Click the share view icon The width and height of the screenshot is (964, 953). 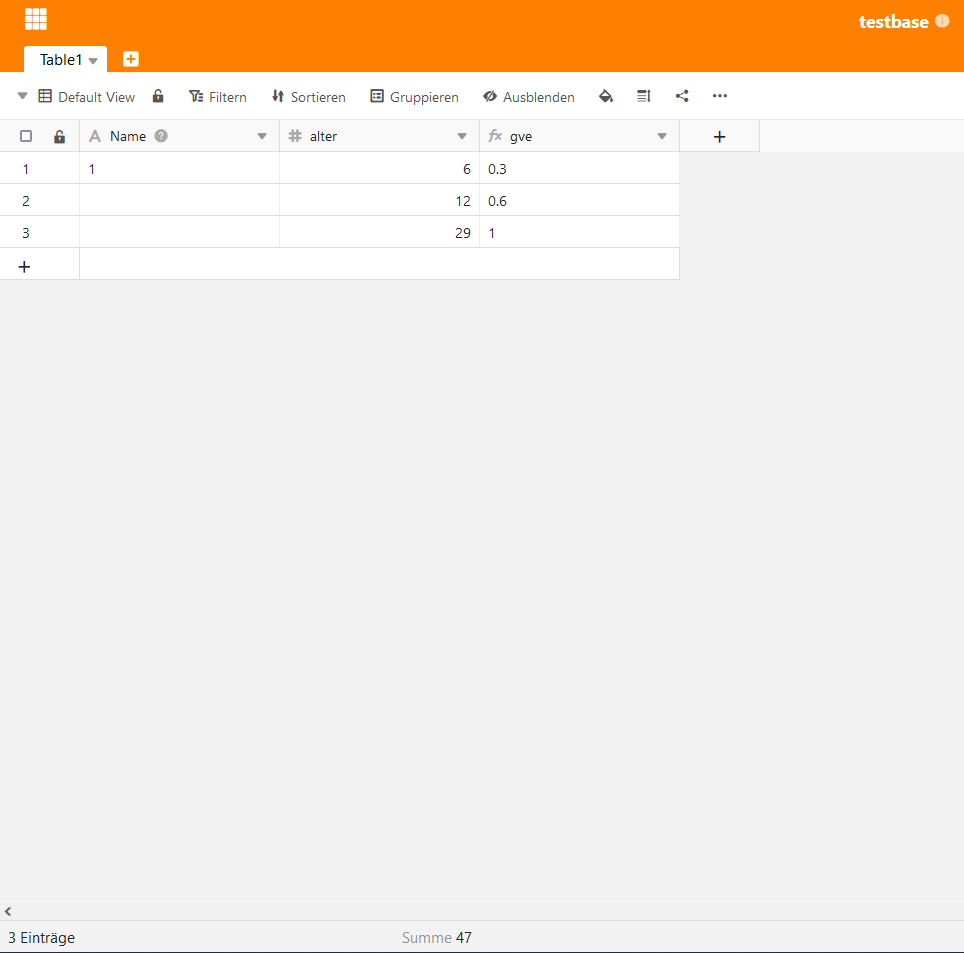tap(682, 97)
